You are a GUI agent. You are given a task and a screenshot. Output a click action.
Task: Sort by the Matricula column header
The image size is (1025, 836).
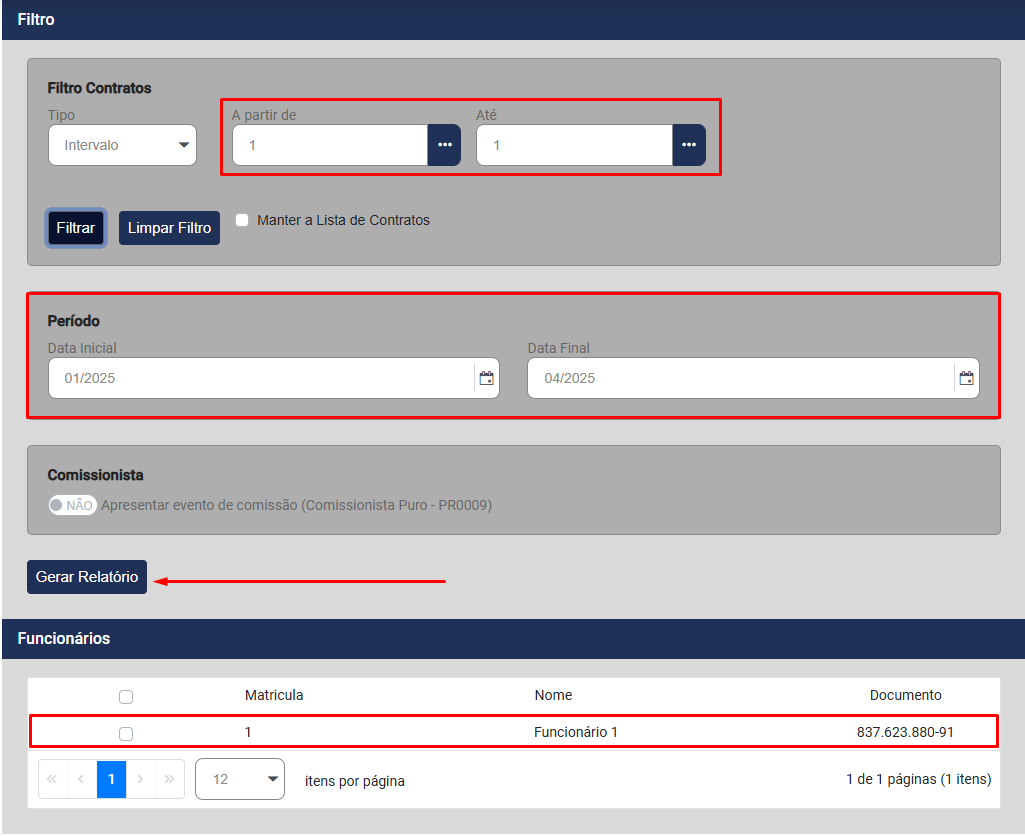(274, 695)
